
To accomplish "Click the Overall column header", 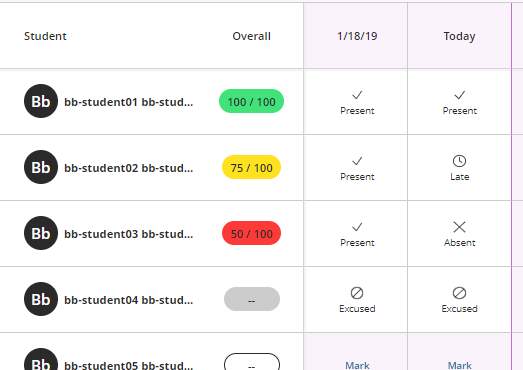I will point(251,36).
